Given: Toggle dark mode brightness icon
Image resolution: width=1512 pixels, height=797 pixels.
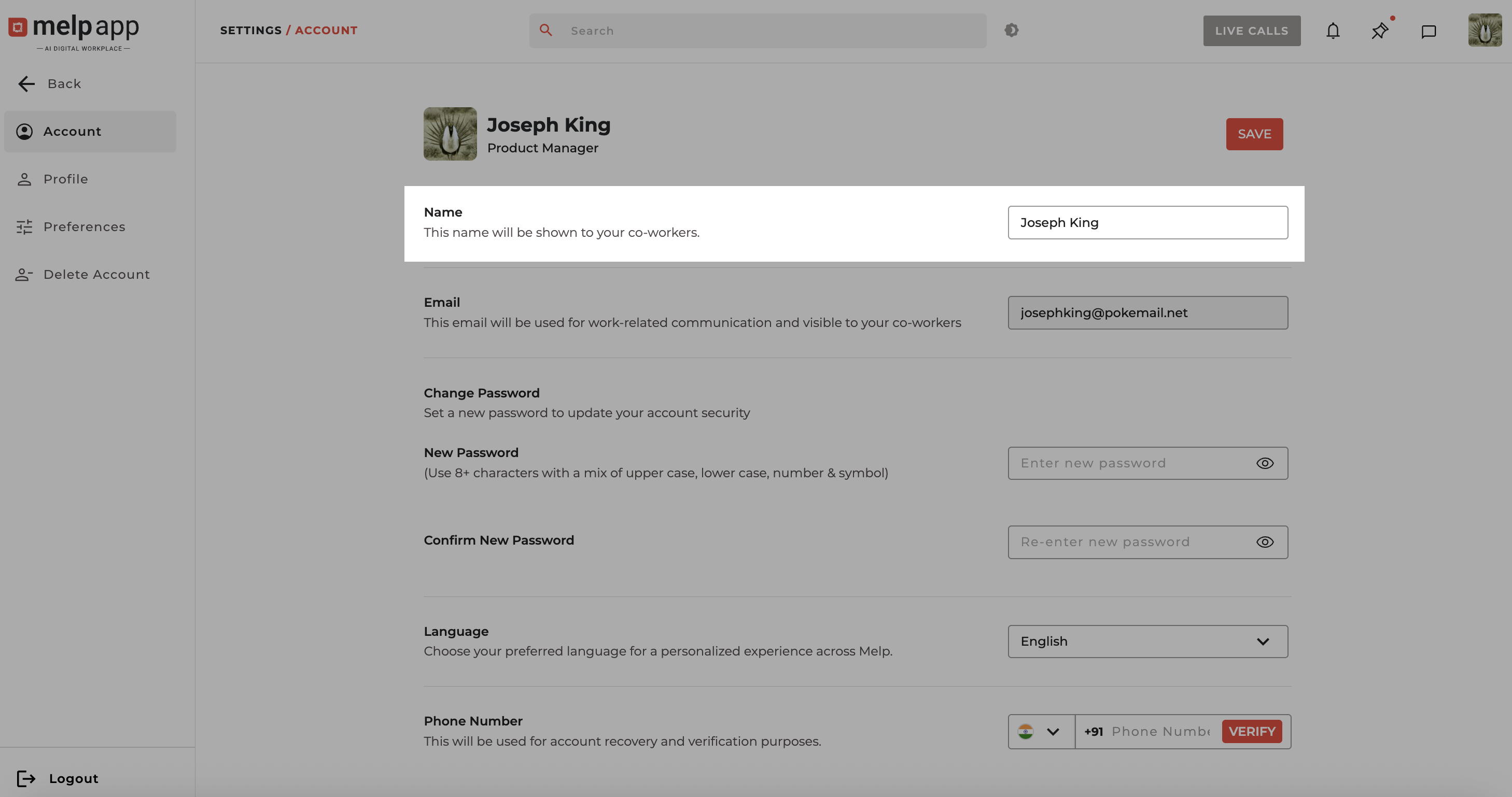Looking at the screenshot, I should pos(1011,30).
